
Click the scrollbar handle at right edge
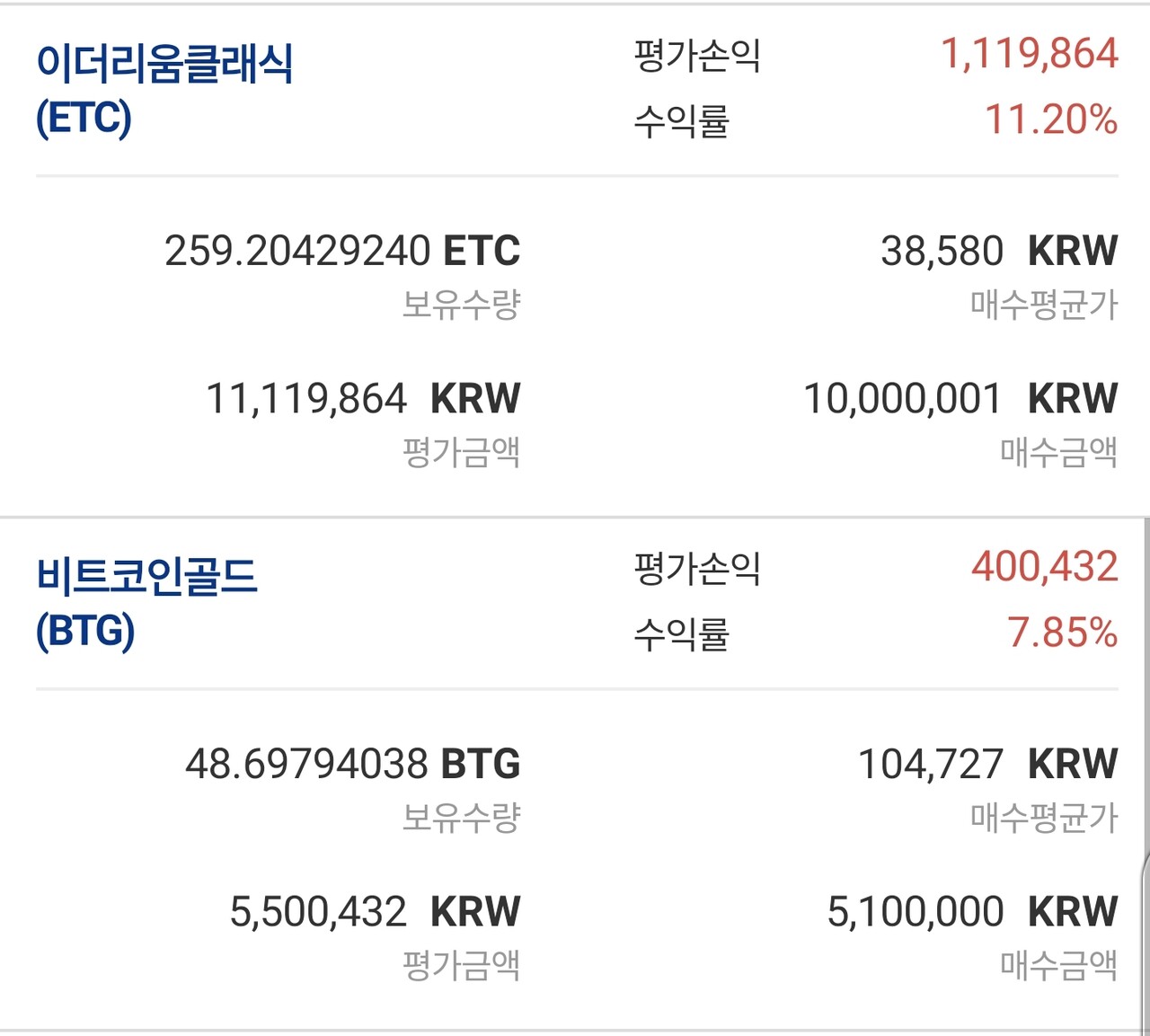[1146, 943]
